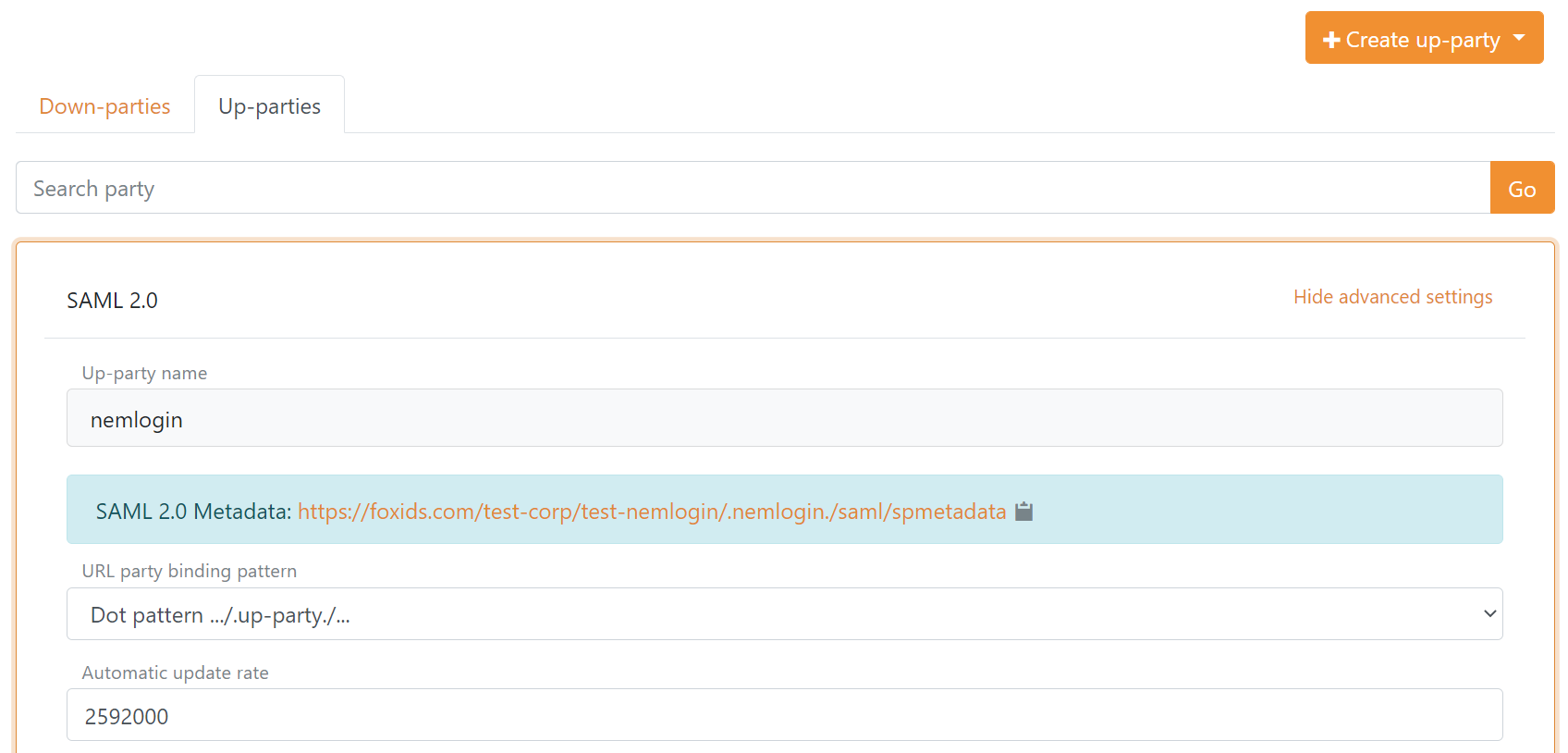Click the plus icon on Create up-party

point(1331,40)
